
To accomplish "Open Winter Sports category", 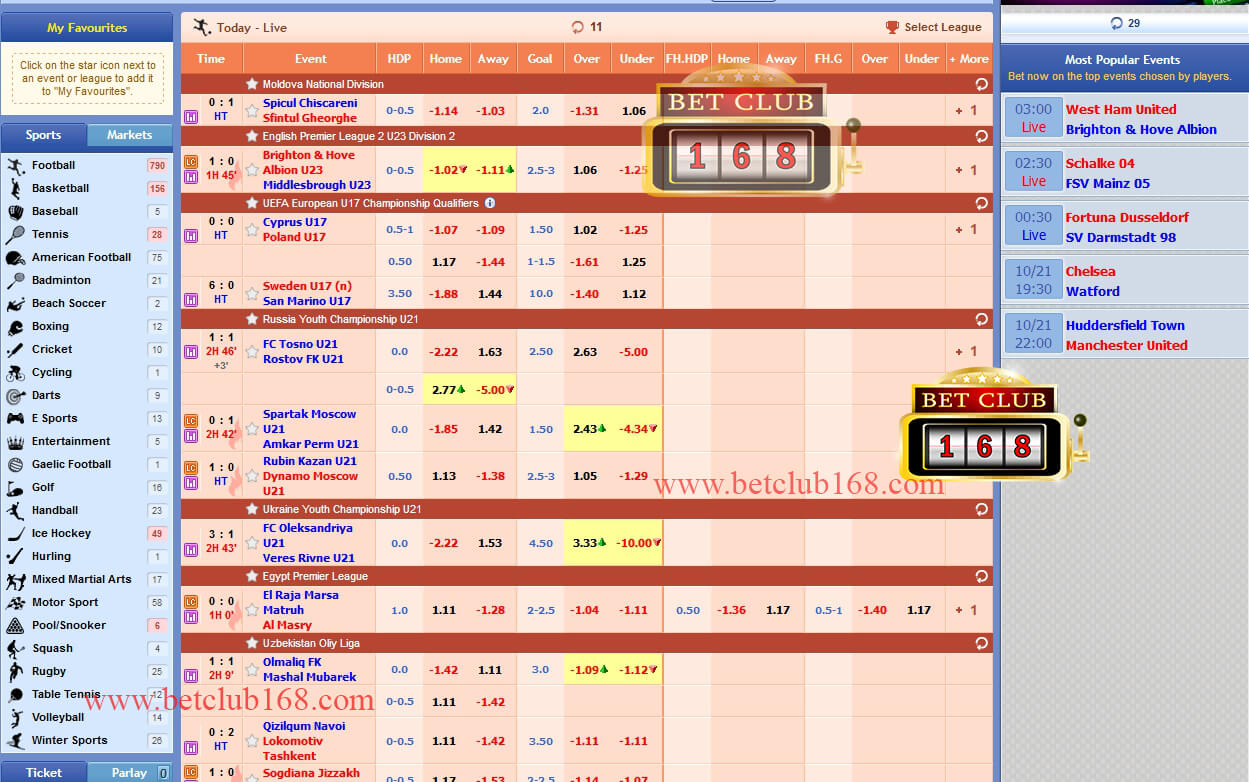I will pyautogui.click(x=86, y=740).
